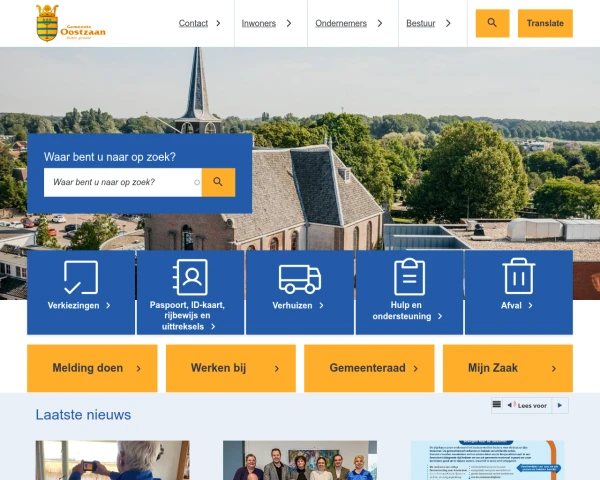The image size is (600, 480).
Task: Click the Translate button
Action: pyautogui.click(x=545, y=23)
